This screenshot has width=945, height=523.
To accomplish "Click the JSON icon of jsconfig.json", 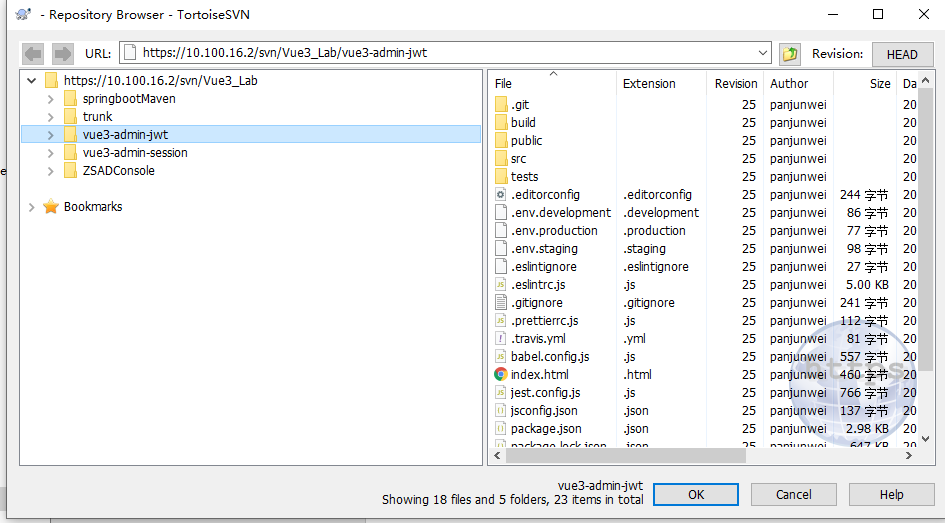I will [500, 411].
